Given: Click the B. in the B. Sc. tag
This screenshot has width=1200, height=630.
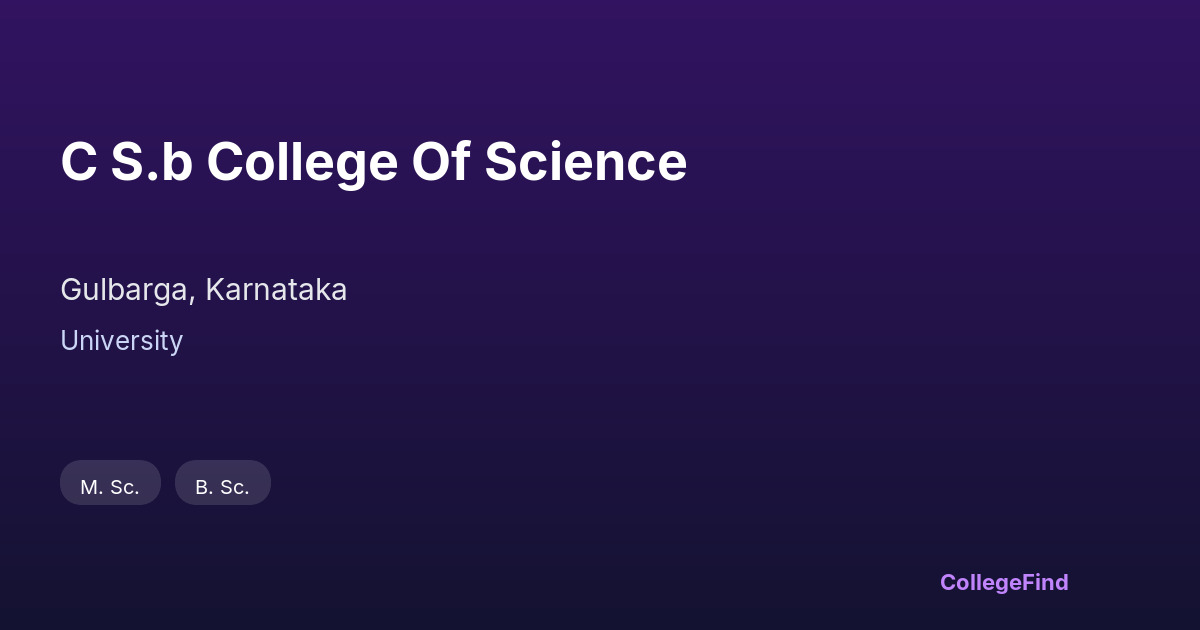Looking at the screenshot, I should [204, 487].
